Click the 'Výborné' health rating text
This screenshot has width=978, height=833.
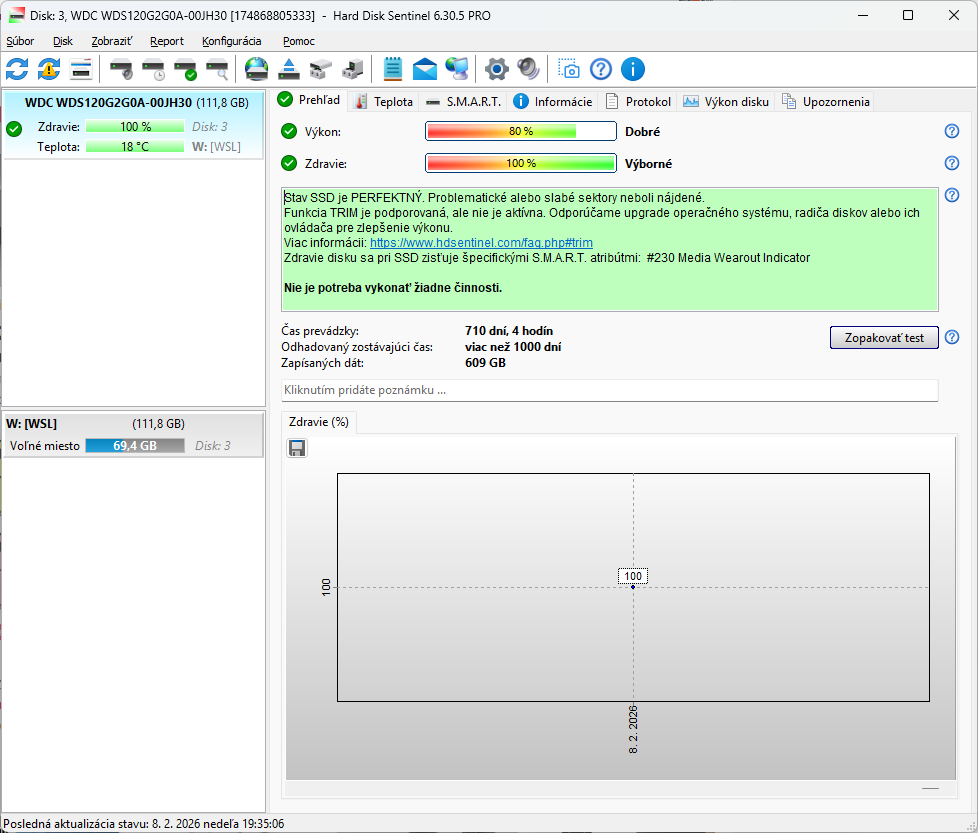click(x=648, y=163)
